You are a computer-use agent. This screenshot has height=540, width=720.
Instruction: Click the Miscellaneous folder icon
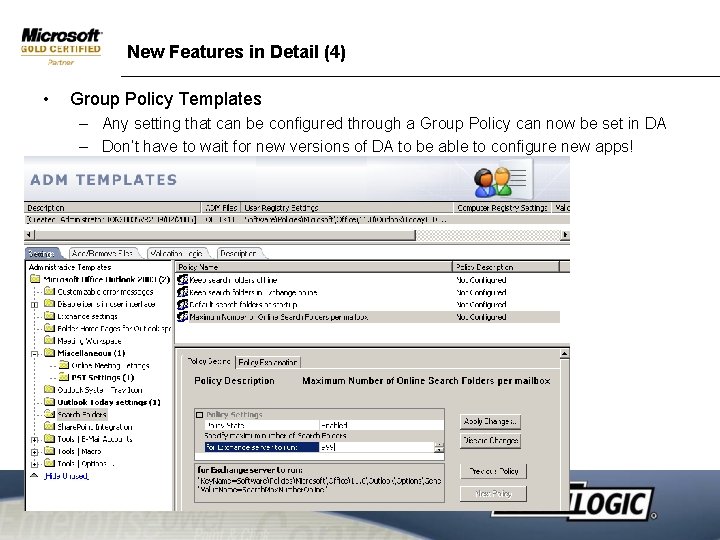point(49,353)
